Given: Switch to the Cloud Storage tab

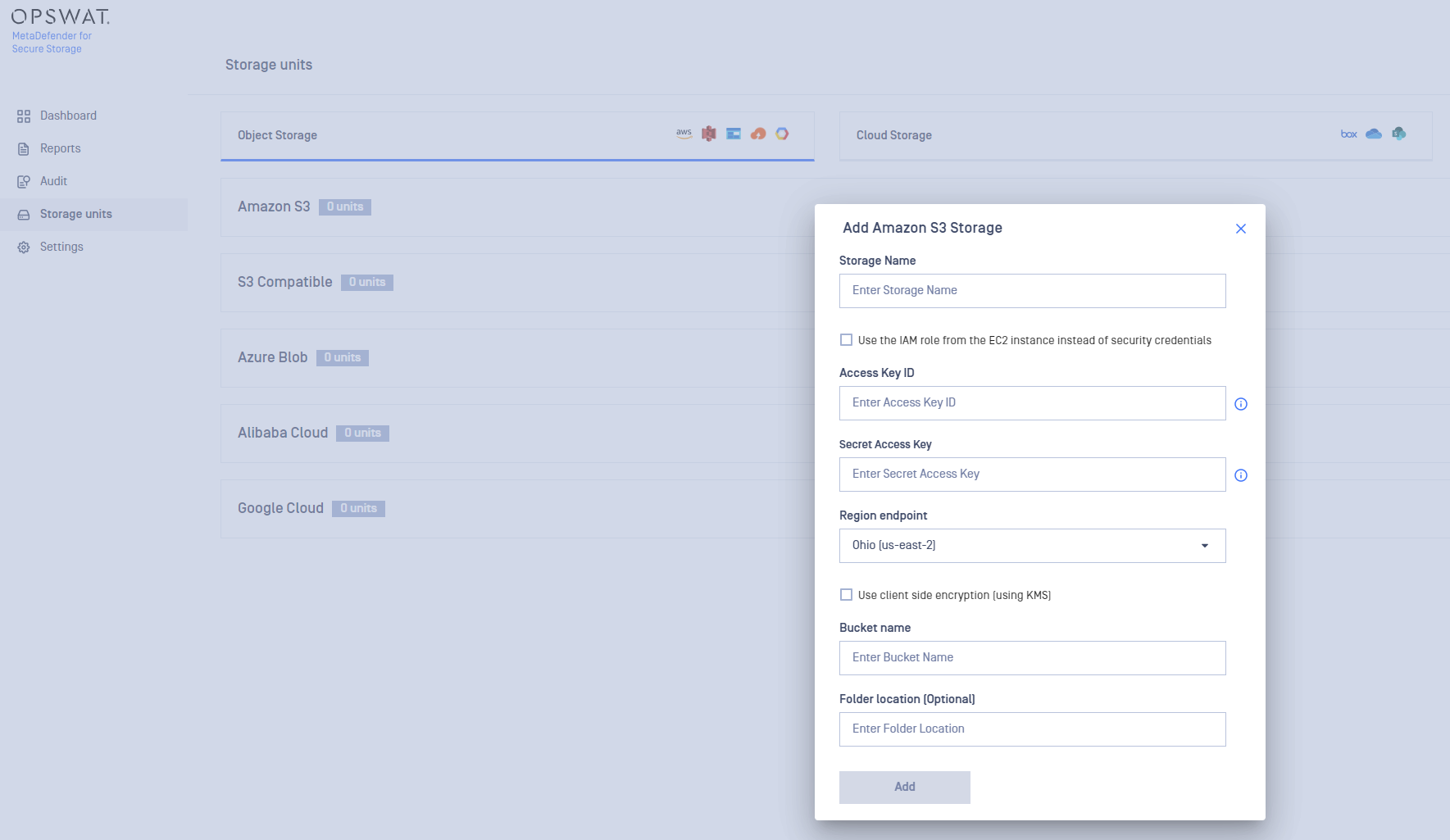Looking at the screenshot, I should coord(1136,136).
